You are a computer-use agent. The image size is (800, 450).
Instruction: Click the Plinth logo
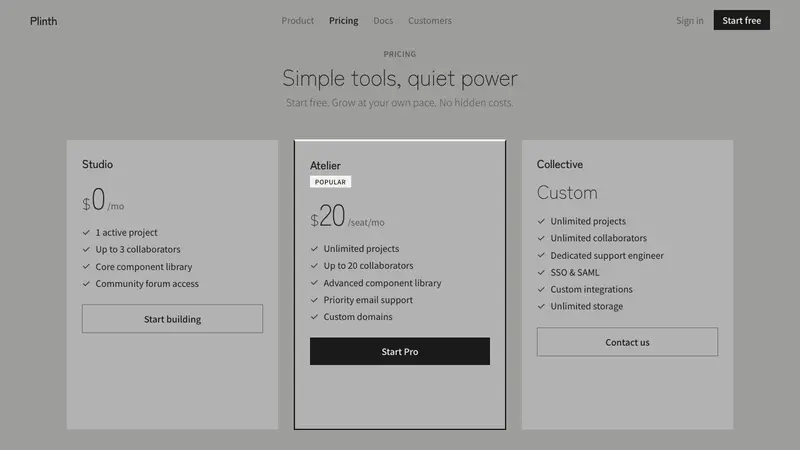(x=43, y=21)
